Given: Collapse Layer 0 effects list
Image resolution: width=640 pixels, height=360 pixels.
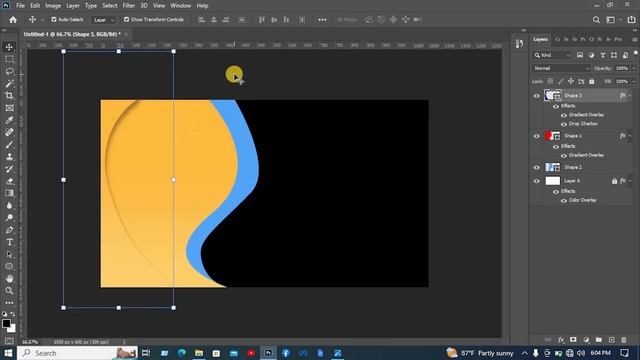Looking at the screenshot, I should coord(631,181).
